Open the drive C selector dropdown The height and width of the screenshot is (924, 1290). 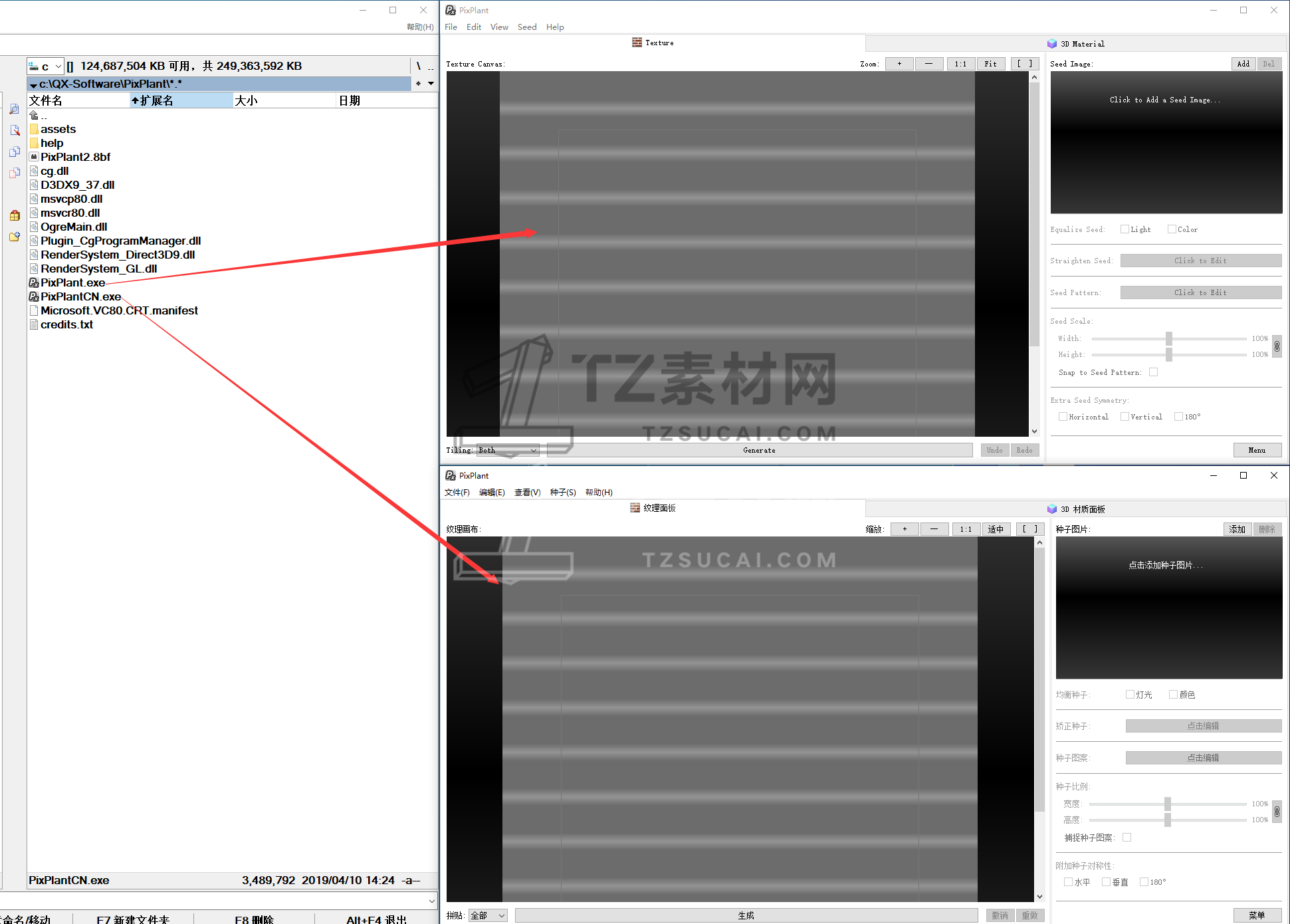[45, 66]
